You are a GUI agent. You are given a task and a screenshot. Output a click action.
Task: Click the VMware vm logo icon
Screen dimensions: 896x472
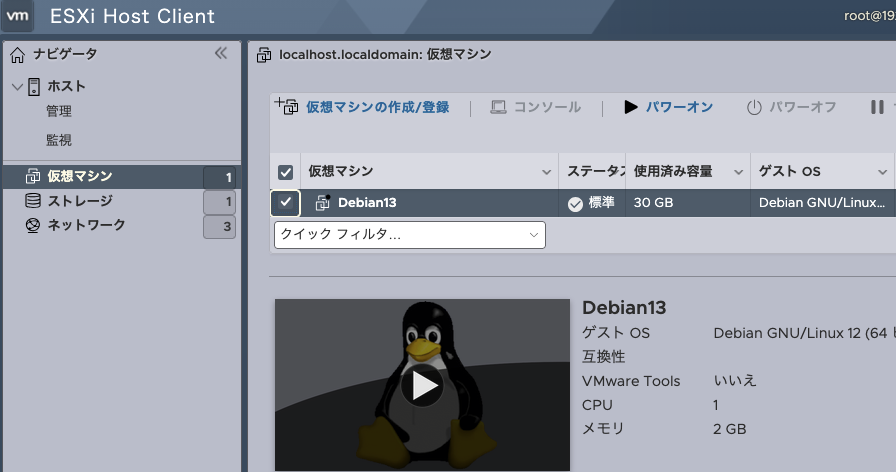[x=17, y=15]
